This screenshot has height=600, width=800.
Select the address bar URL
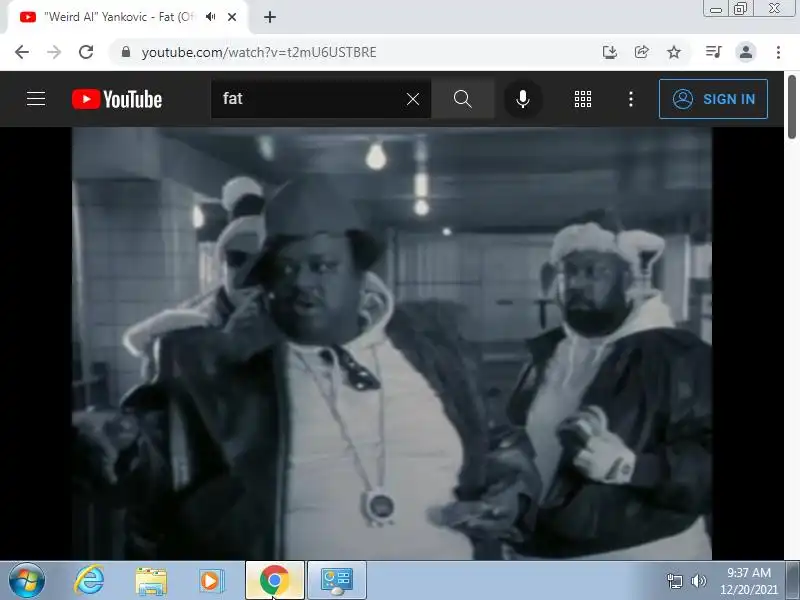point(259,53)
